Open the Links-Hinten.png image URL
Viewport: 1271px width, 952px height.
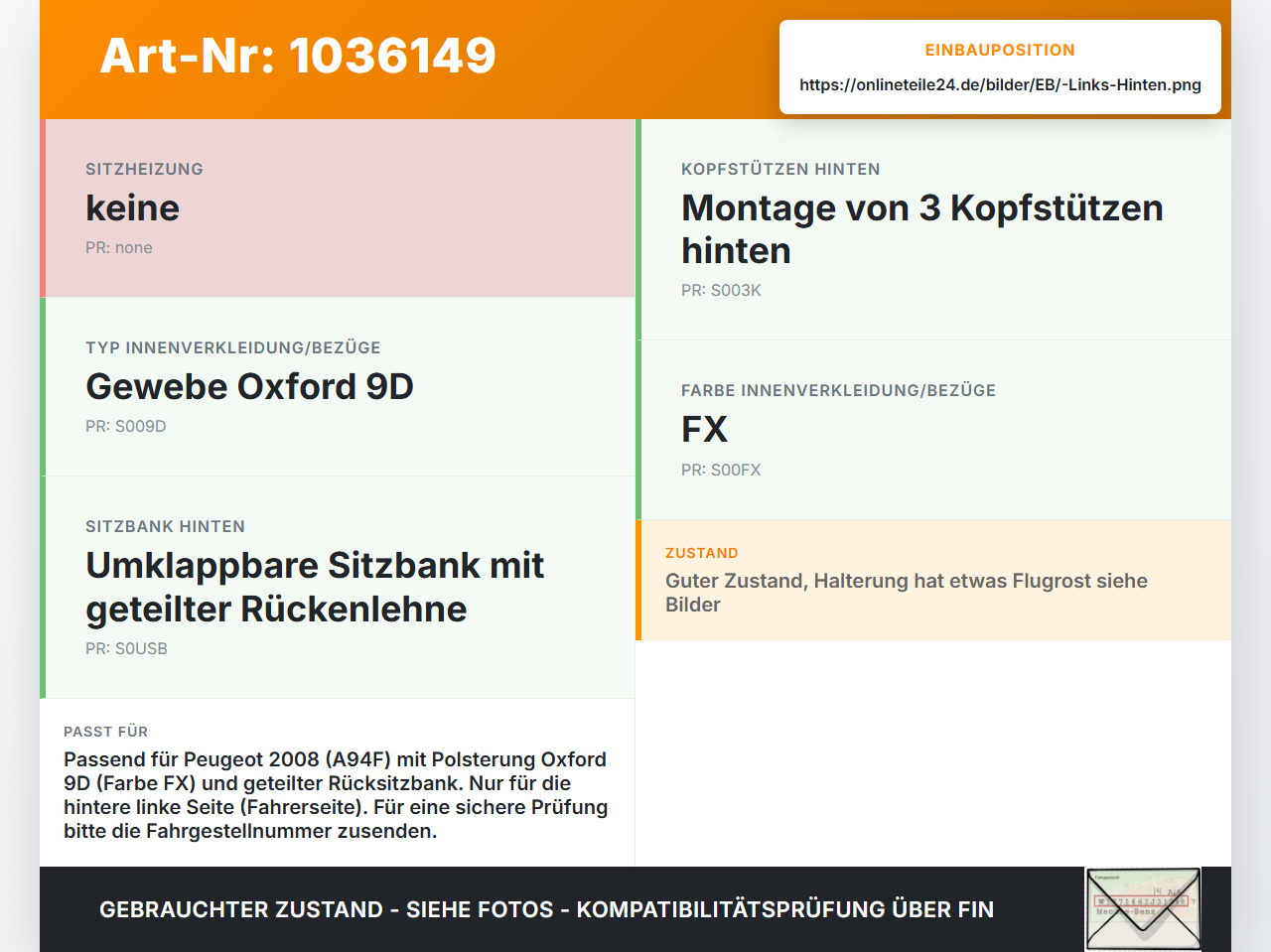1000,84
